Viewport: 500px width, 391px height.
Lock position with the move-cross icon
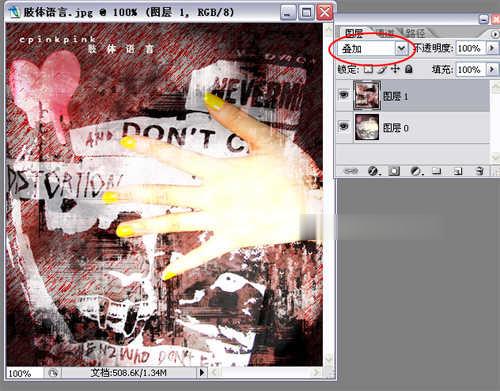[x=395, y=69]
